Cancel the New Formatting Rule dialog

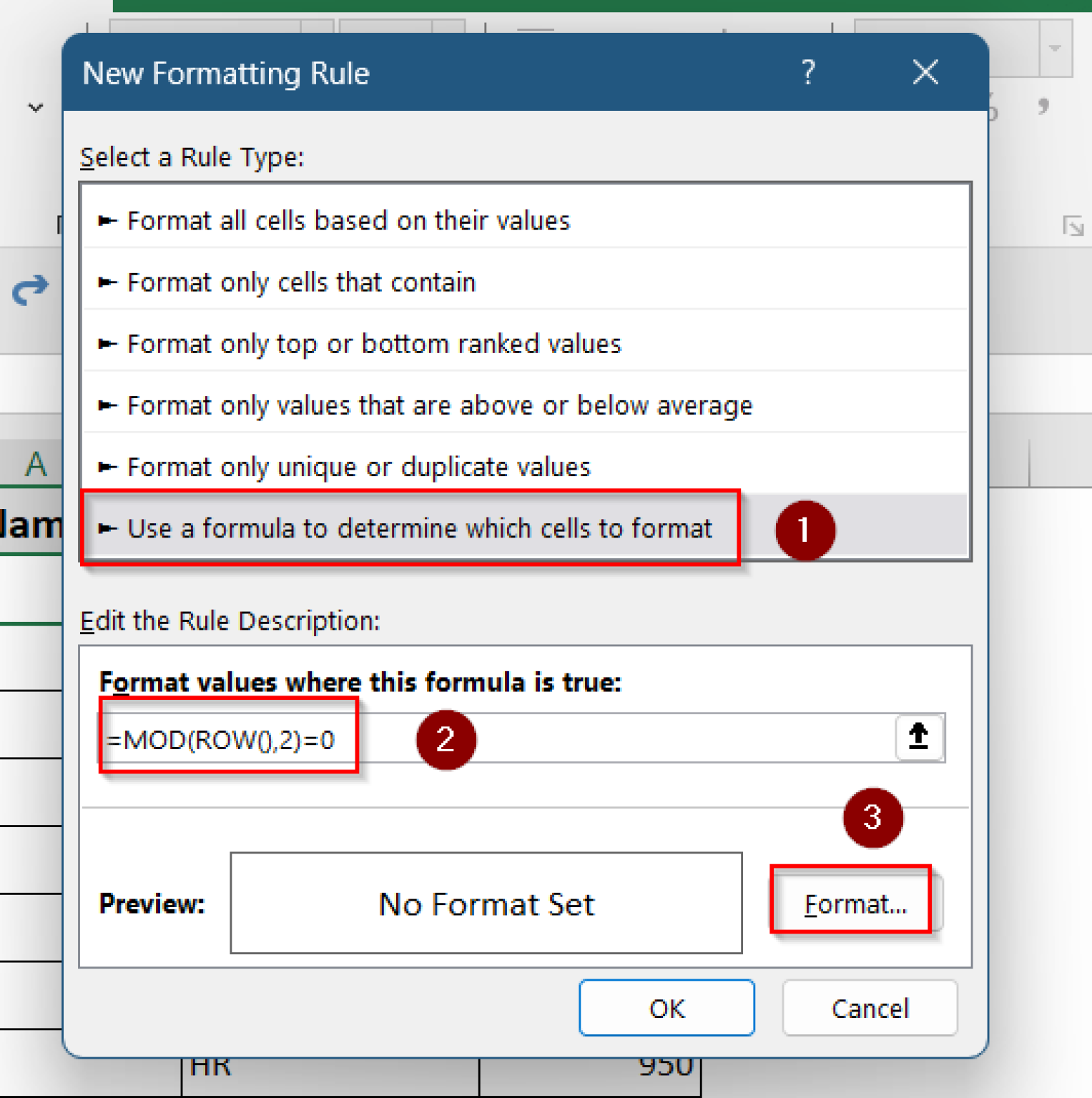click(x=870, y=1008)
